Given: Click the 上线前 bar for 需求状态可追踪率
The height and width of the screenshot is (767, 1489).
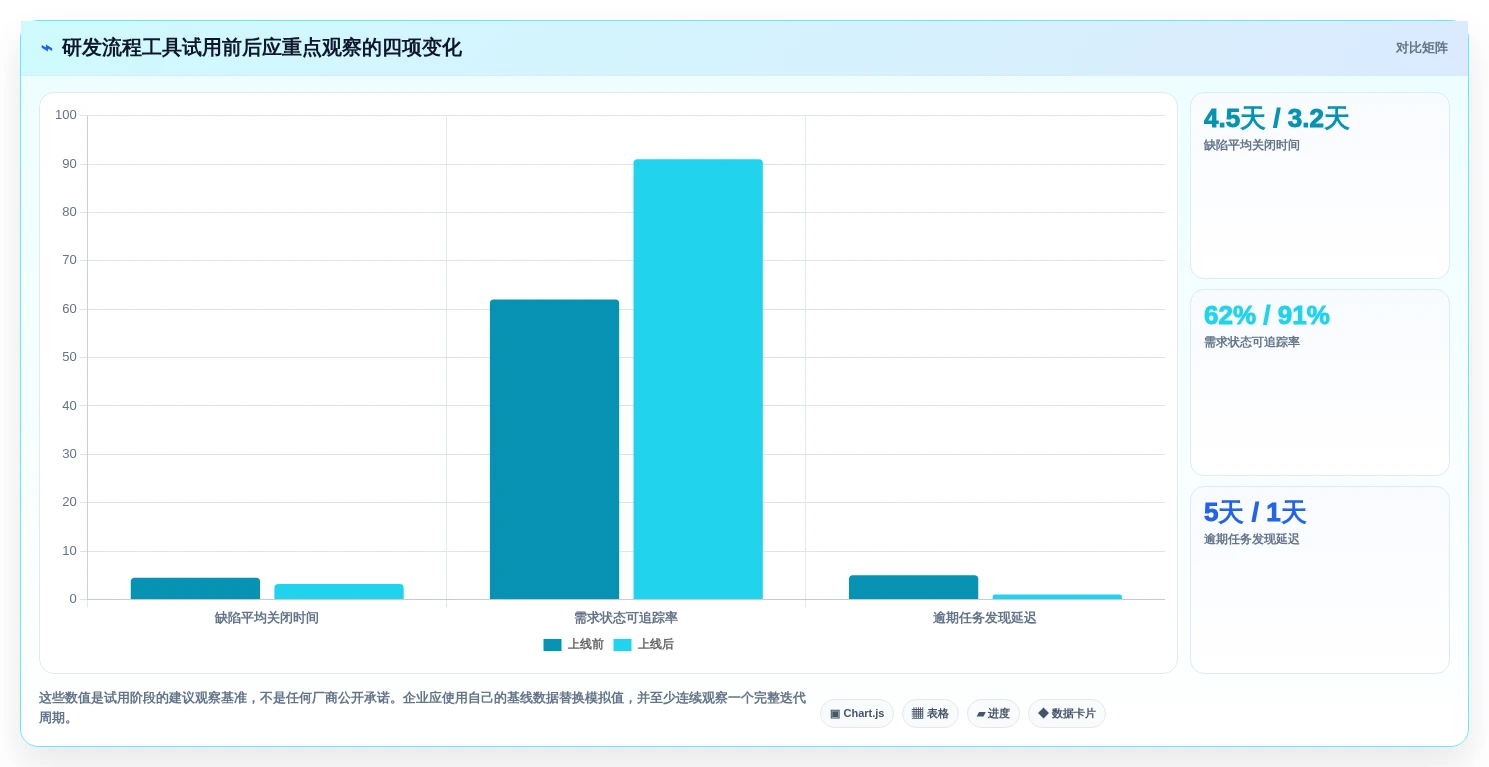Looking at the screenshot, I should click(554, 449).
